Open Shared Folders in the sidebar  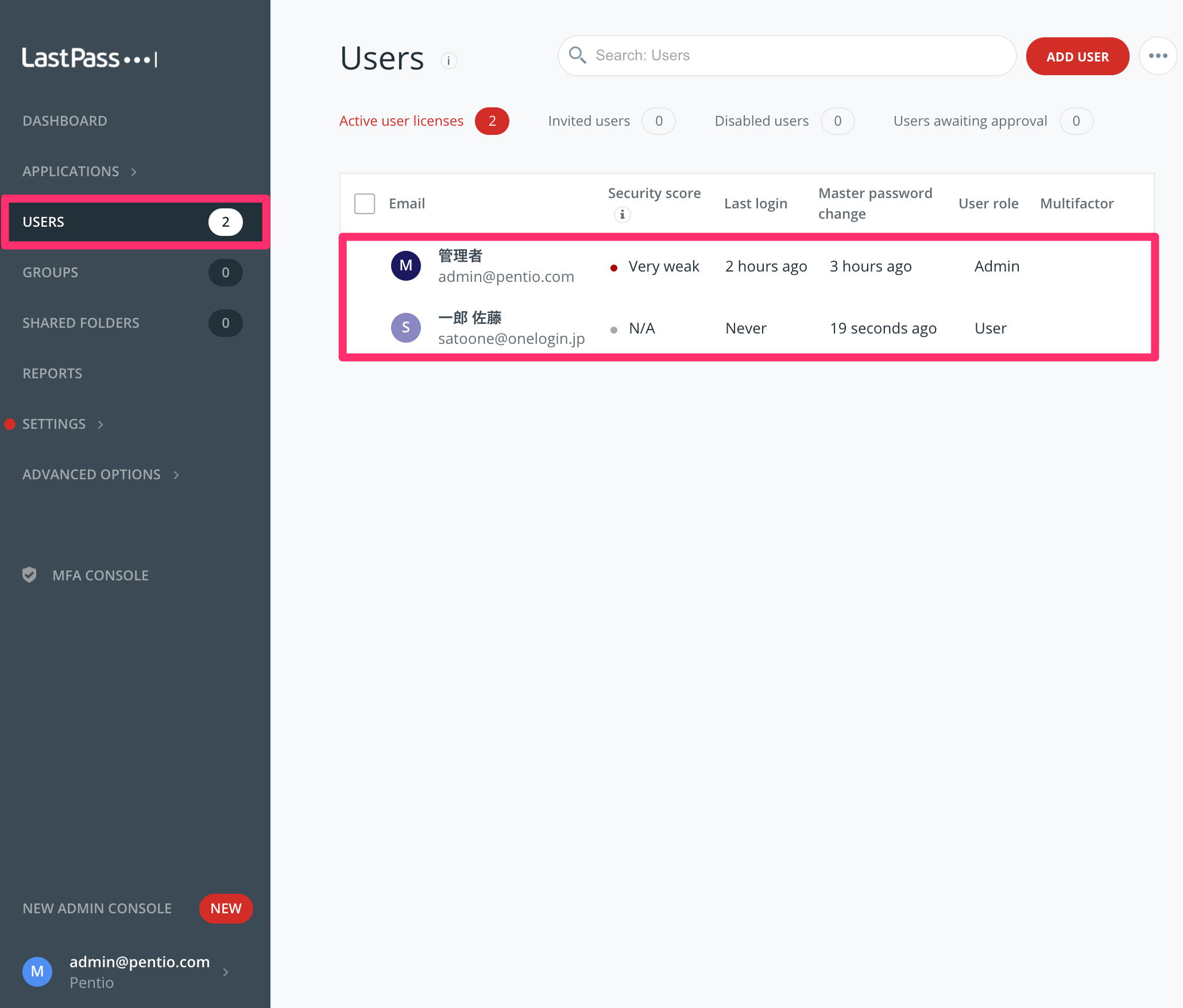81,323
